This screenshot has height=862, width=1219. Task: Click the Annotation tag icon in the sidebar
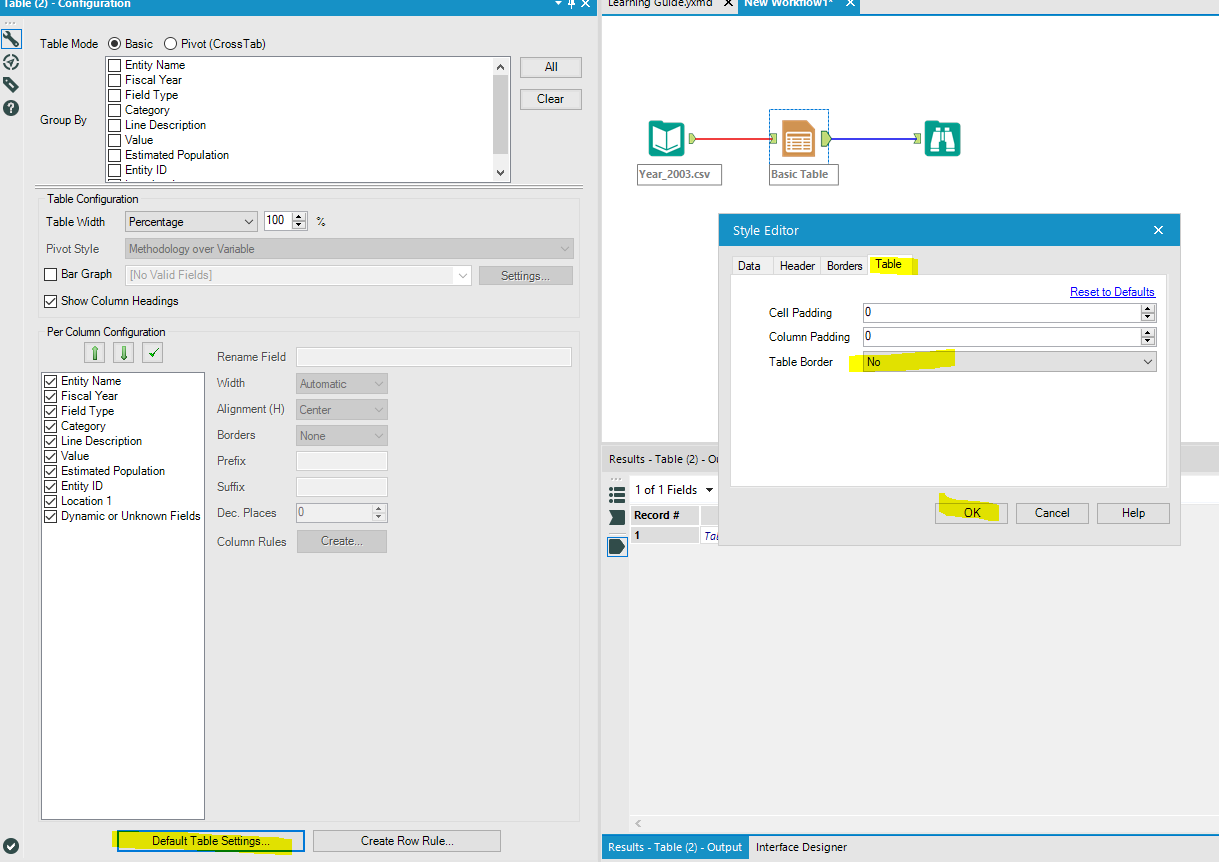[12, 84]
